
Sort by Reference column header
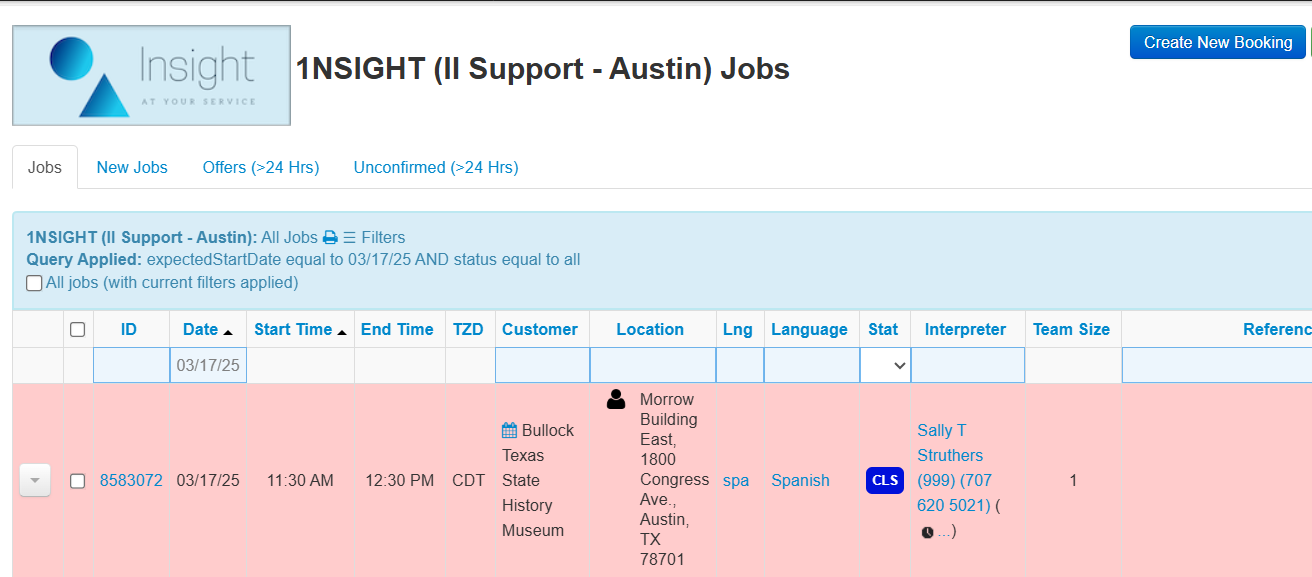(1277, 330)
